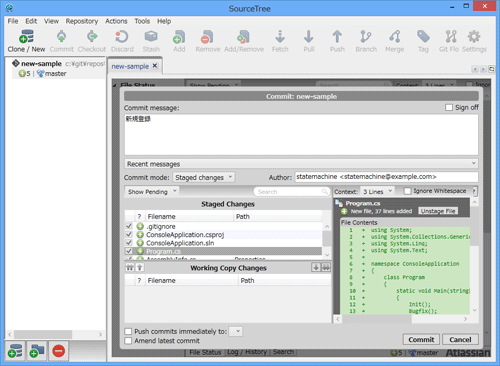Click the master branch label in bookmarks
Image resolution: width=500 pixels, height=366 pixels.
(56, 73)
